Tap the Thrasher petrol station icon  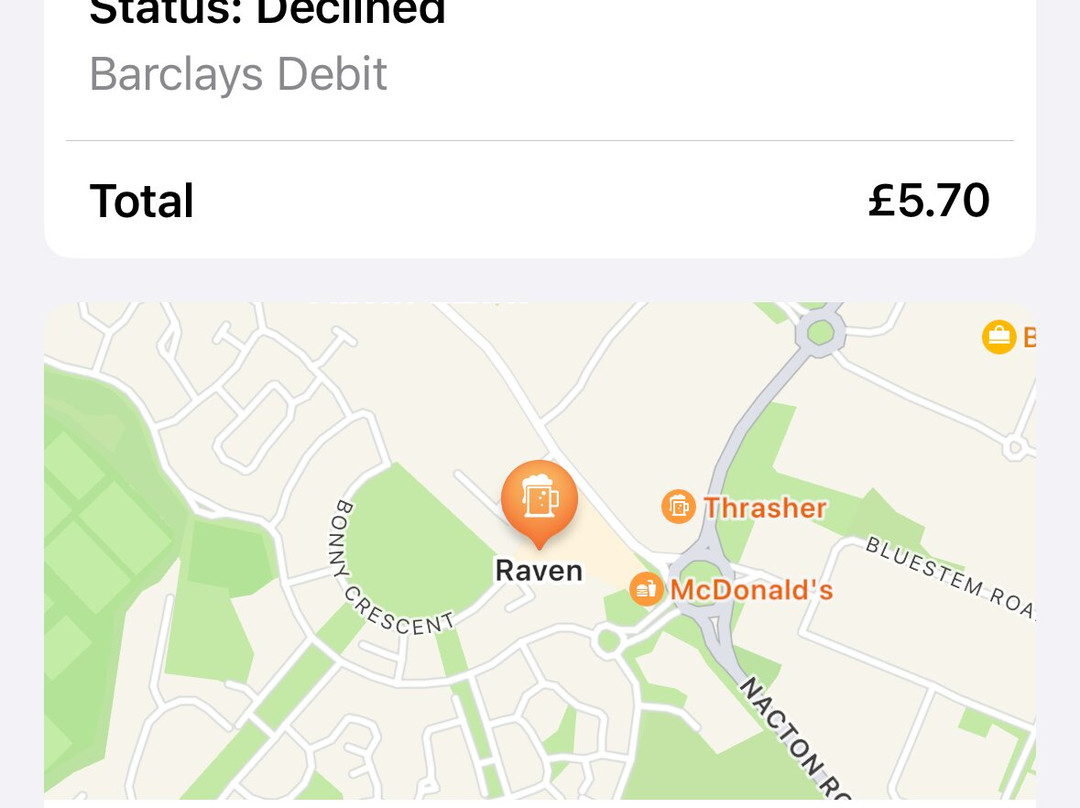(x=679, y=507)
